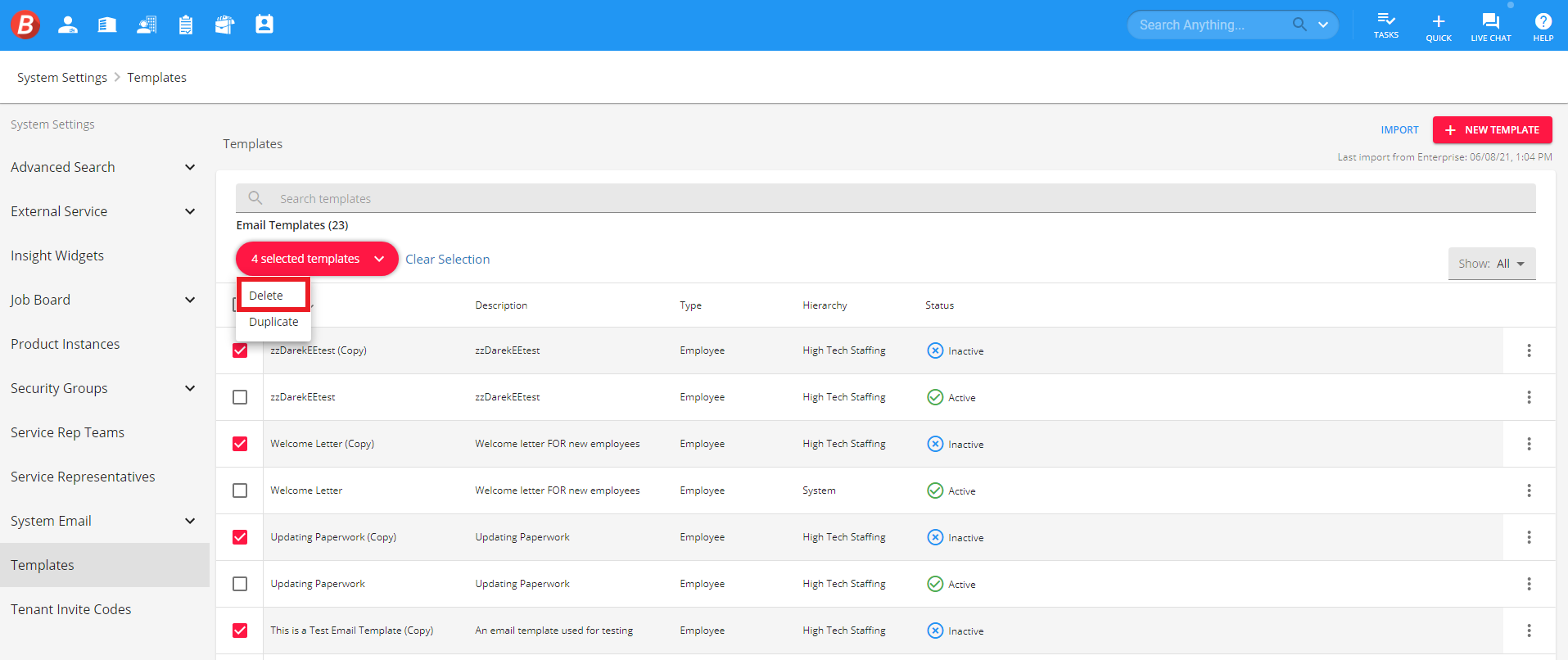
Task: Open the Quick add plus icon
Action: coord(1439,26)
